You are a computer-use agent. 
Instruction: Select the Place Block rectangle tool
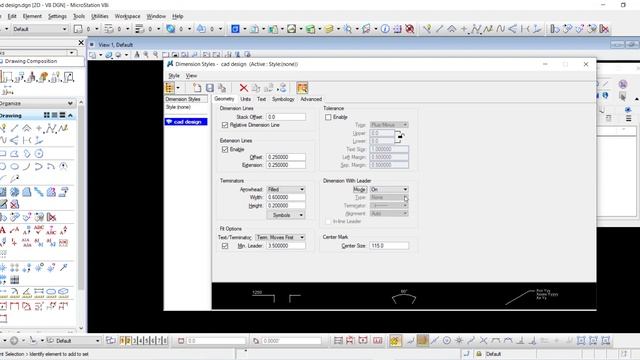pyautogui.click(x=3, y=153)
